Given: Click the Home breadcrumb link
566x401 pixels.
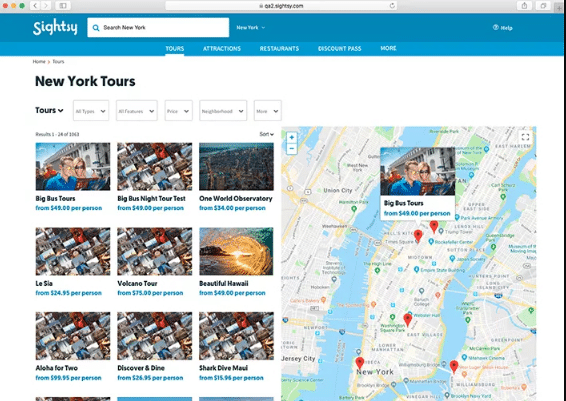Looking at the screenshot, I should 39,62.
